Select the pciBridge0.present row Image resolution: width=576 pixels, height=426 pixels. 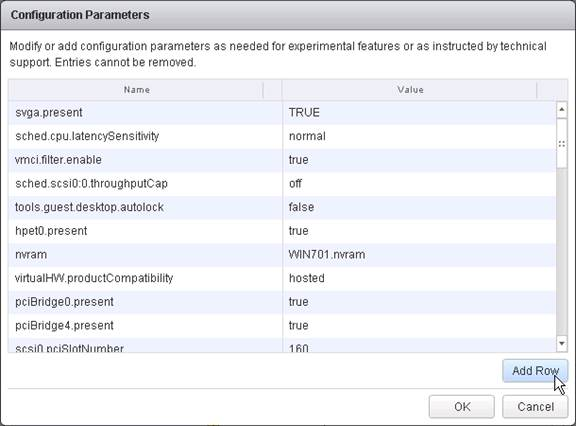282,302
